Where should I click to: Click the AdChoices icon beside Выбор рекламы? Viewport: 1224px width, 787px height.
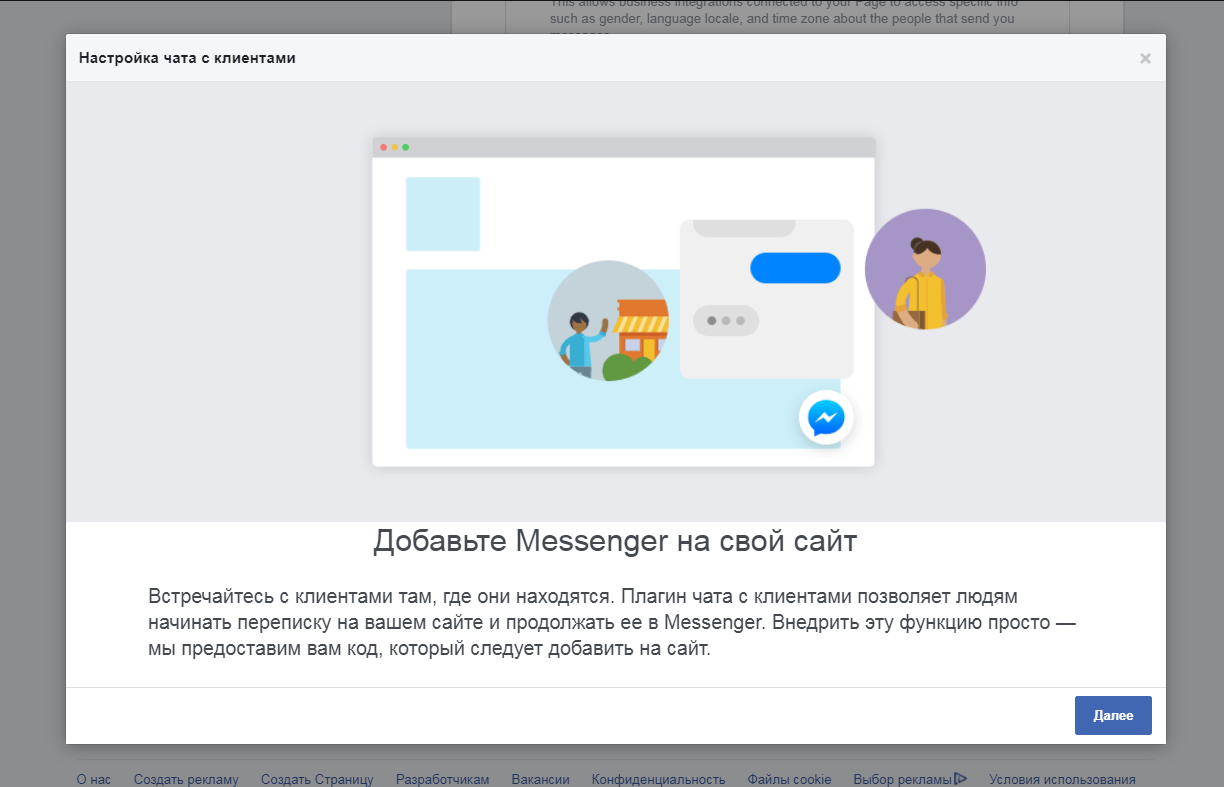tap(960, 778)
